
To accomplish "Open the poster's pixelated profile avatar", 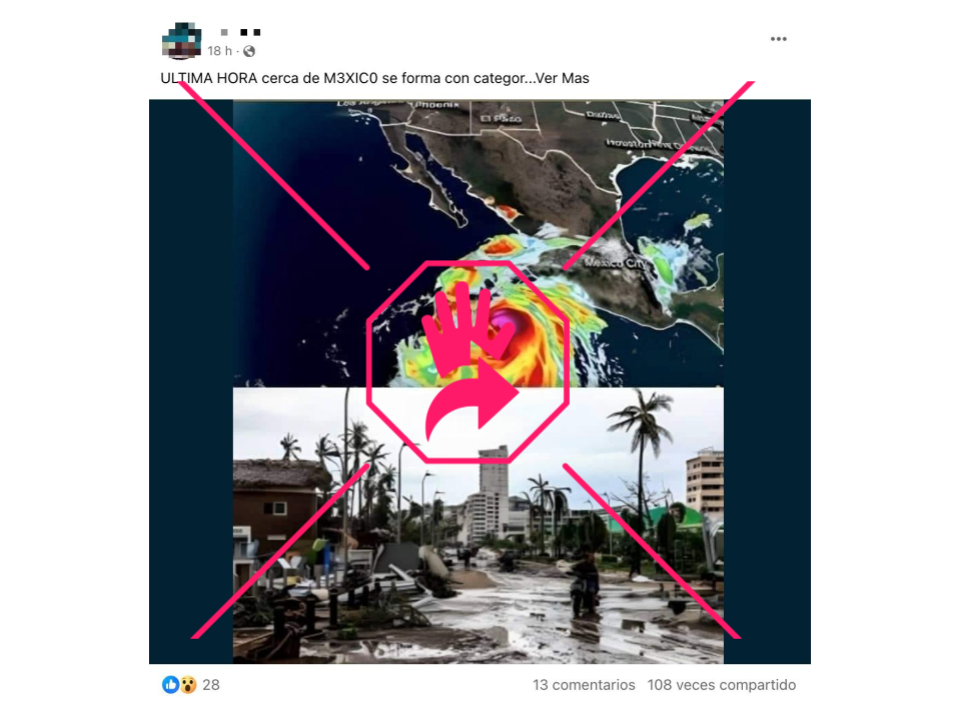I will point(181,40).
